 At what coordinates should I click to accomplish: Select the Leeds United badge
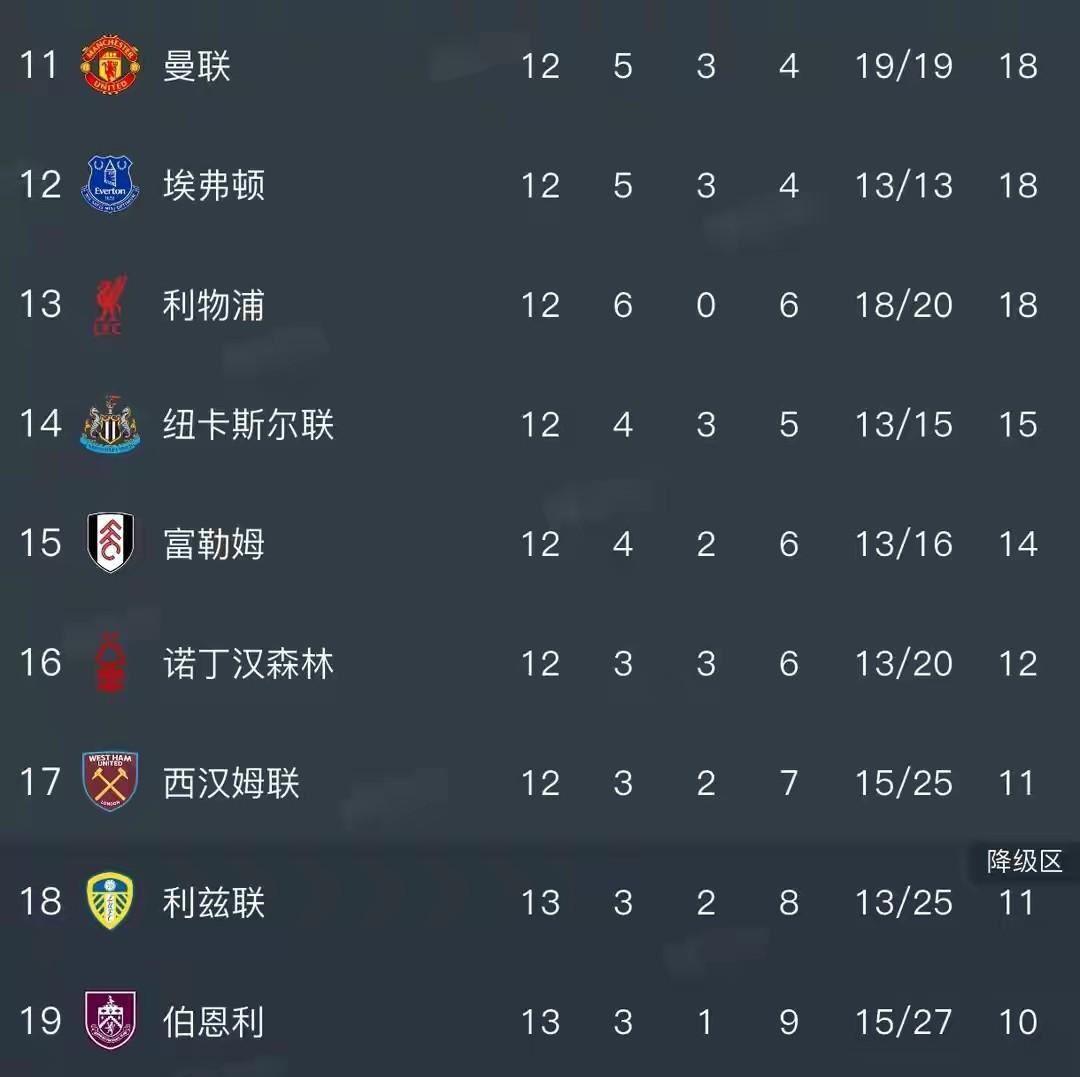point(110,902)
